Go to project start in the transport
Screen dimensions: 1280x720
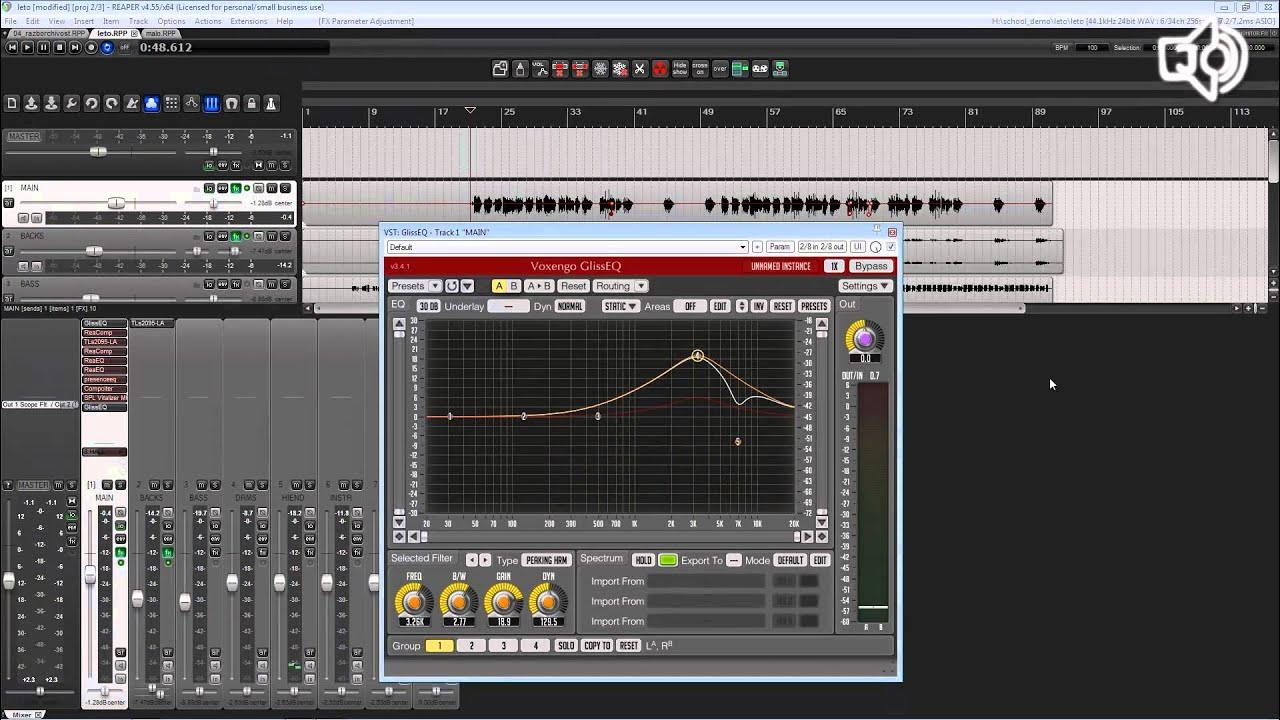tap(11, 47)
